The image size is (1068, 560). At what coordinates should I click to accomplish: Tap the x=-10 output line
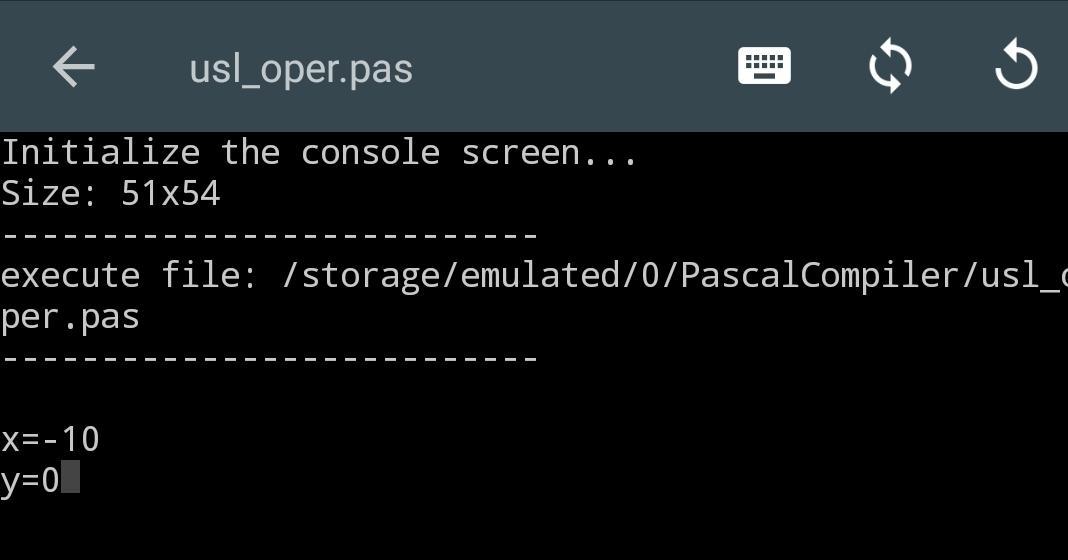(x=50, y=439)
